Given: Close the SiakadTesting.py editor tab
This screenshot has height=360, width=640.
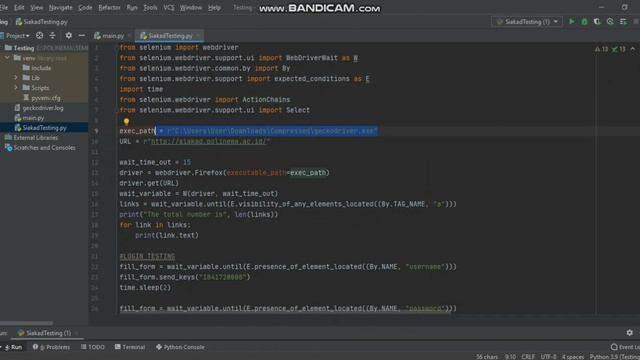Looking at the screenshot, I should (198, 36).
